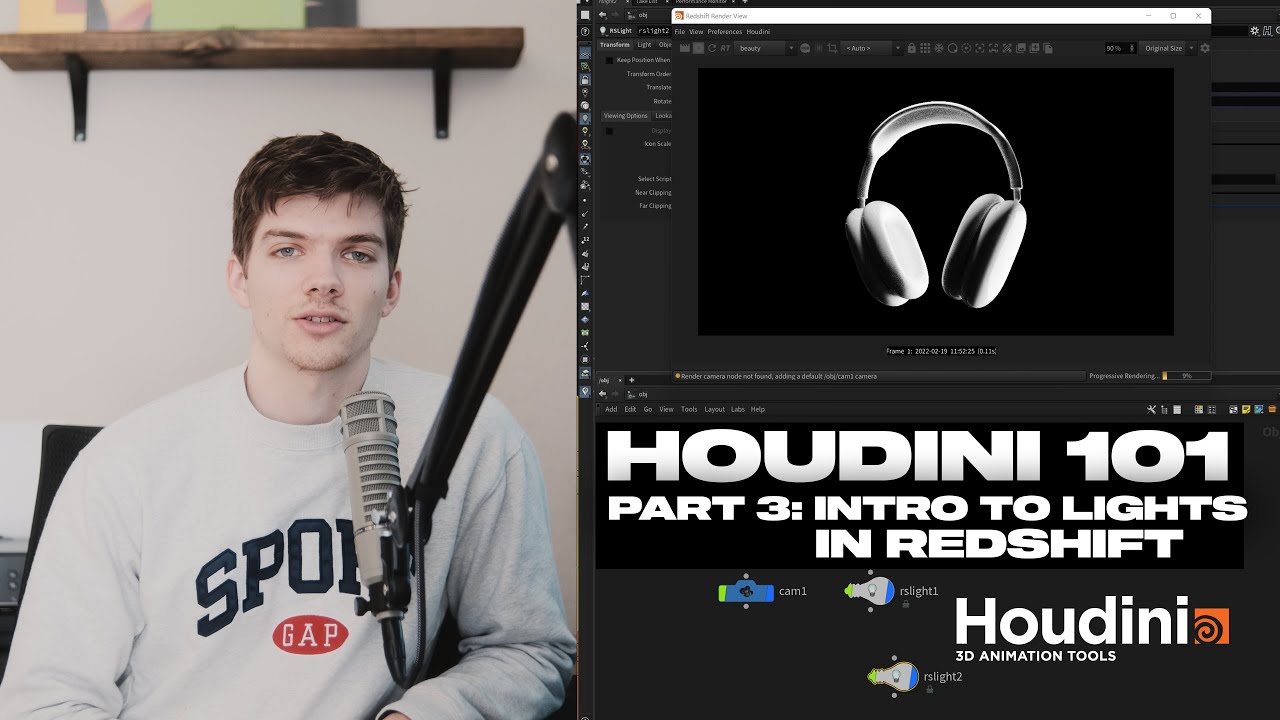
Task: Open the Labs menu in network editor
Action: pyautogui.click(x=738, y=409)
